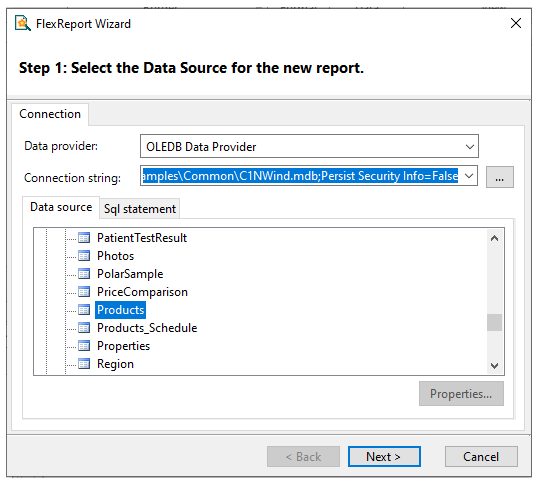The height and width of the screenshot is (482, 539).
Task: Click the table icon beside PolarSample
Action: [84, 274]
